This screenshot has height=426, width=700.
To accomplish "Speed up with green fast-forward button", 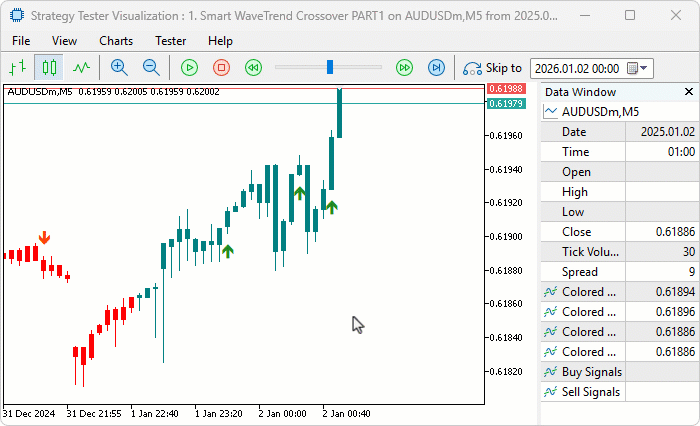I will pos(404,68).
